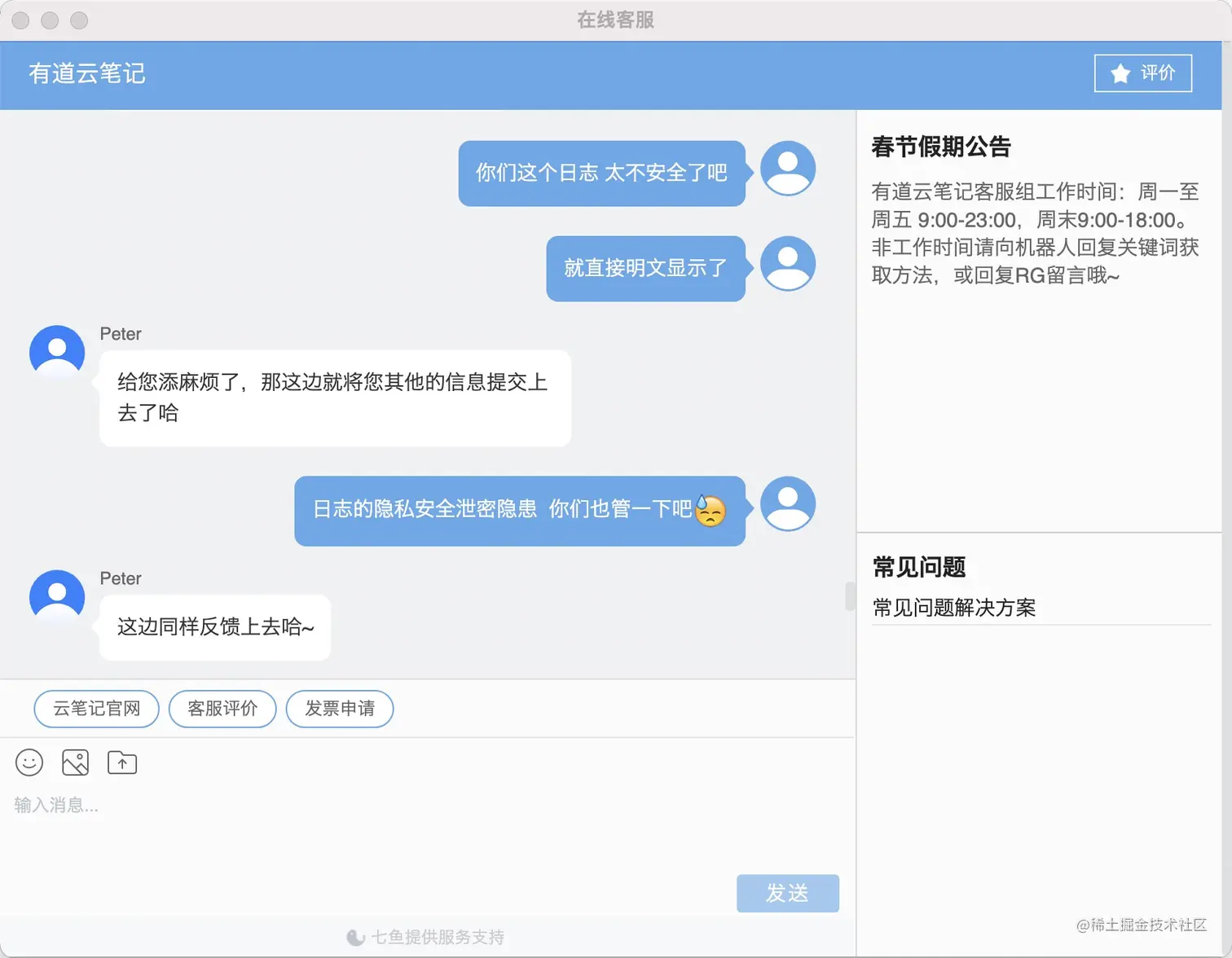Viewport: 1232px width, 958px height.
Task: Close the 在线客服 window
Action: coord(20,20)
